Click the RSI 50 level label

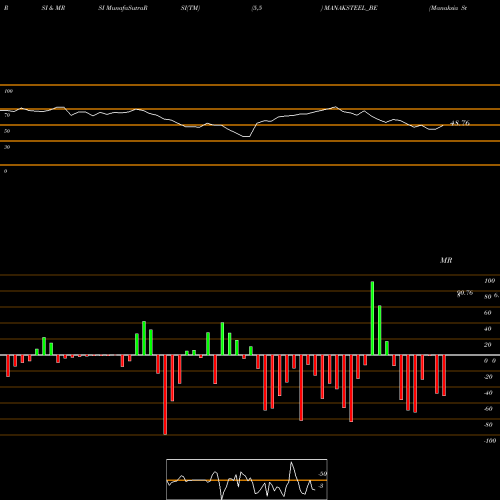tap(7, 131)
